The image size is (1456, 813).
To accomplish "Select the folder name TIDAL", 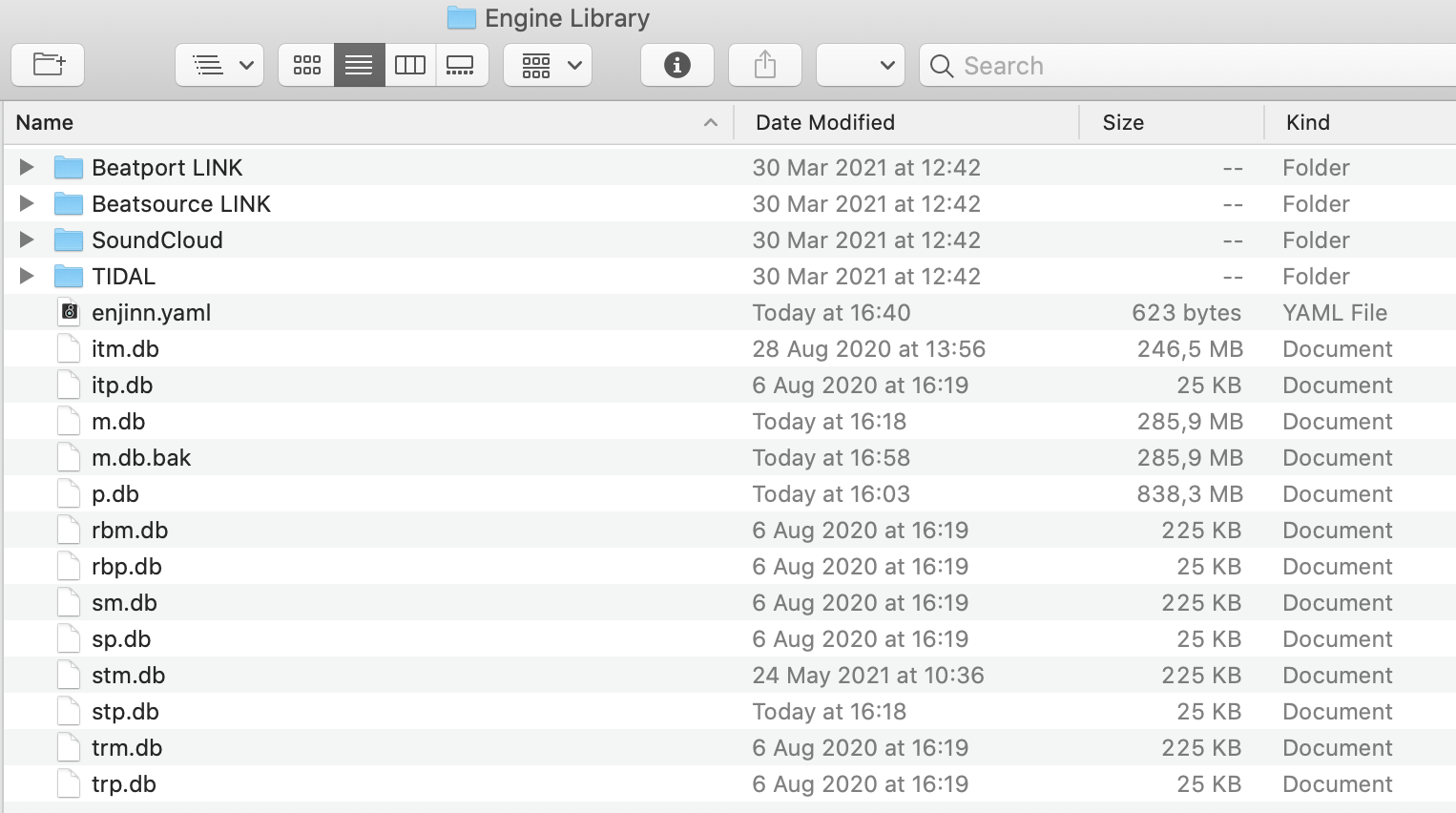I will click(x=123, y=277).
